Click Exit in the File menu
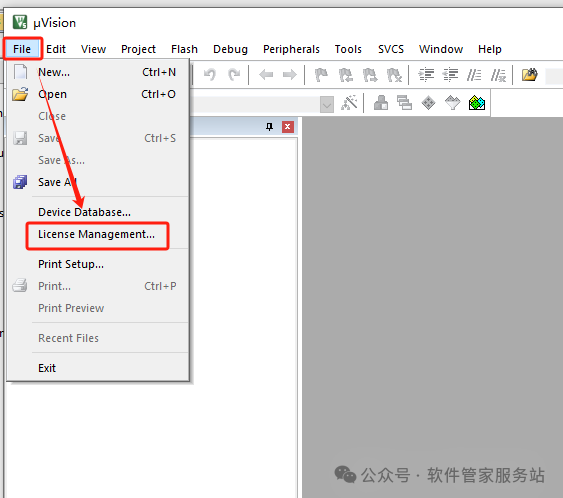 98,368
